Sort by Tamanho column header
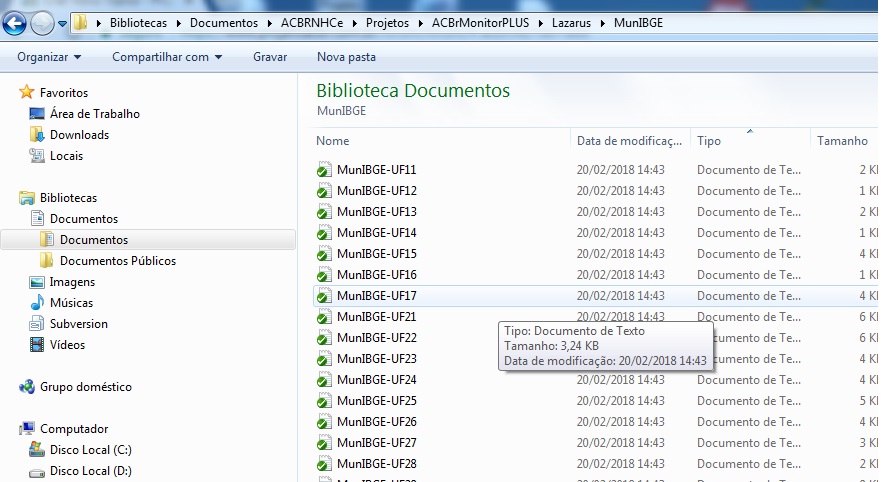Image resolution: width=887 pixels, height=482 pixels. (x=842, y=141)
